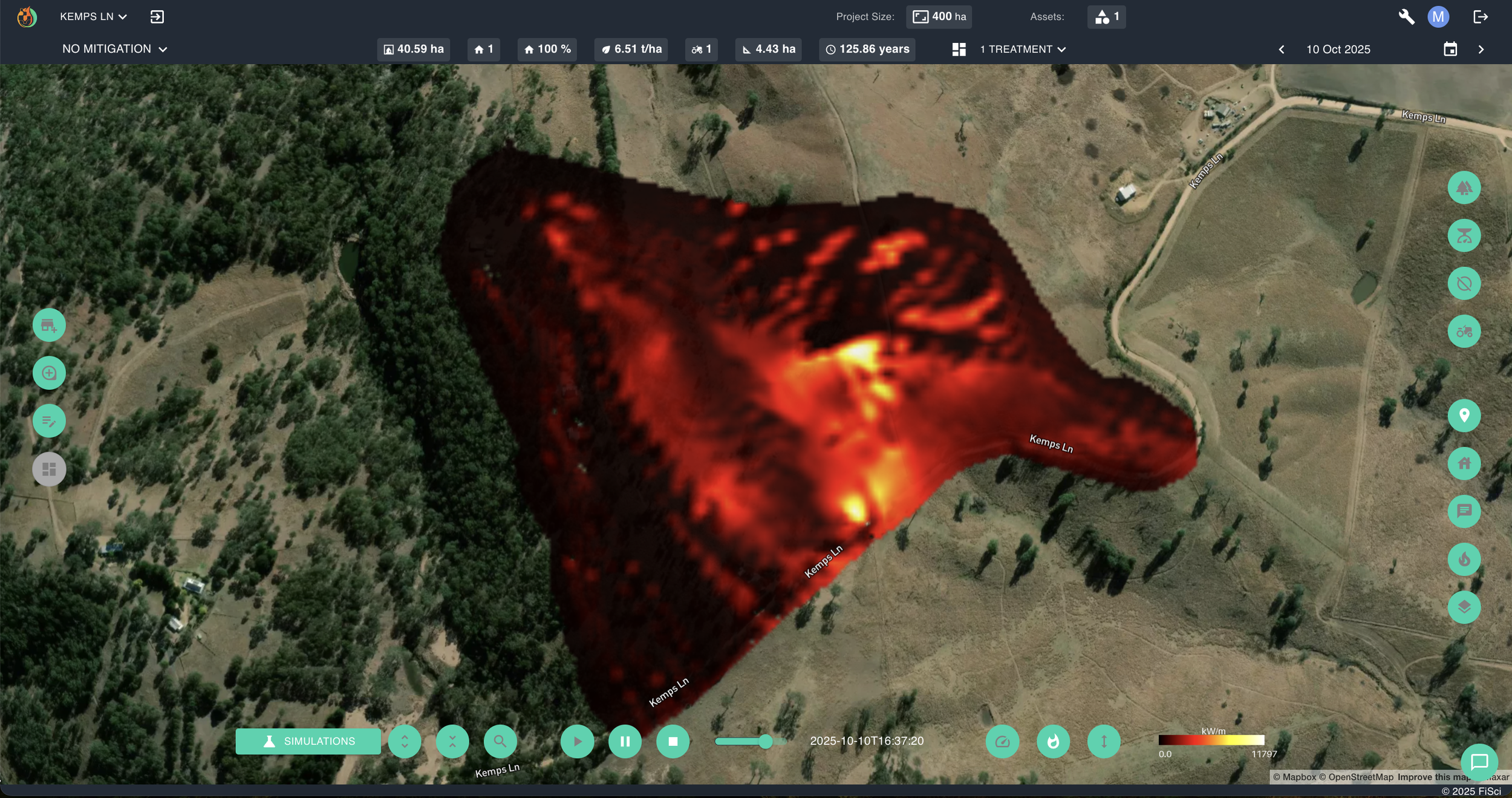This screenshot has width=1512, height=798.
Task: Open the KEMPS LN project dropdown
Action: point(93,17)
